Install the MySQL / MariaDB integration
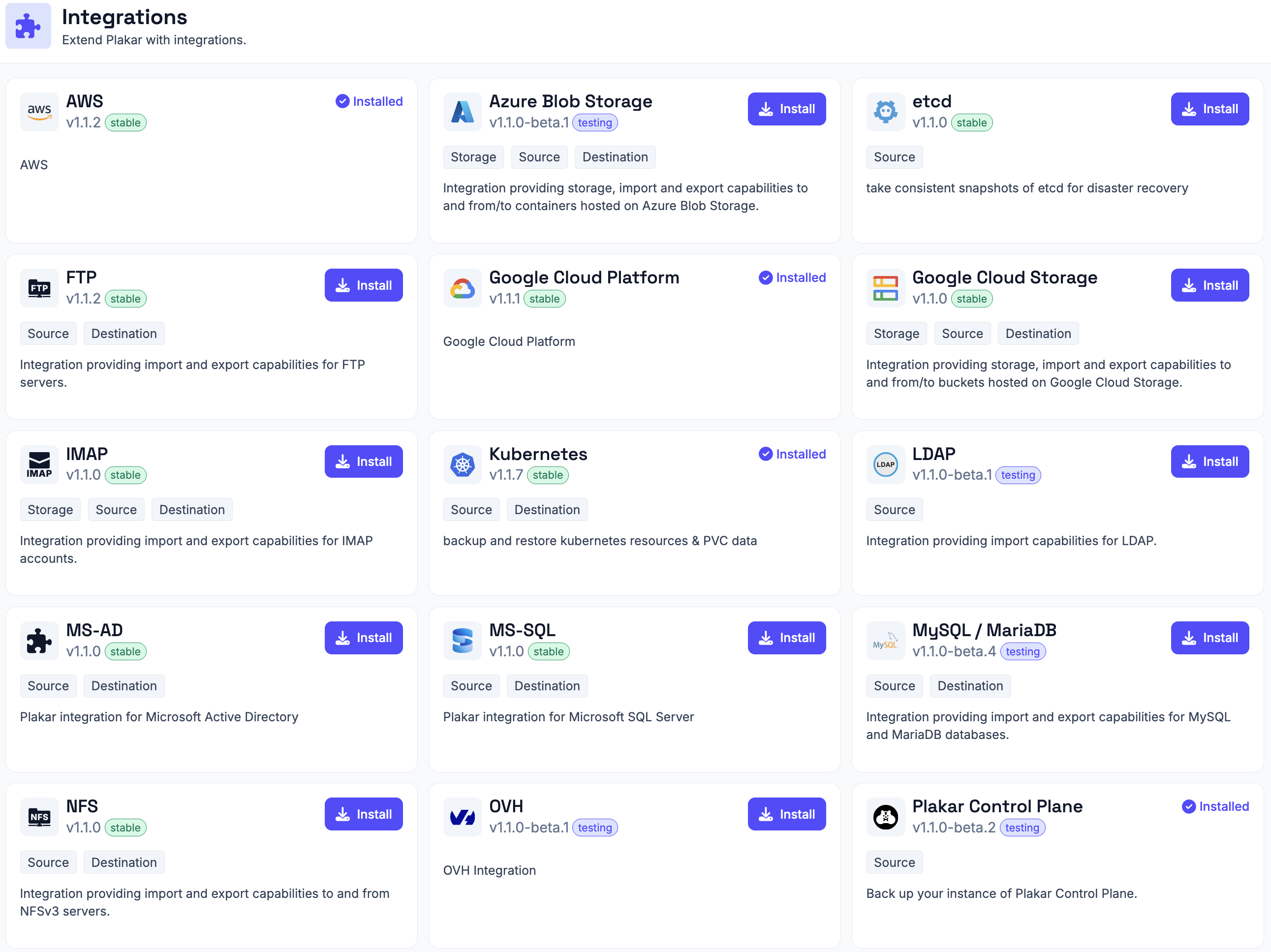1271x952 pixels. pyautogui.click(x=1209, y=638)
